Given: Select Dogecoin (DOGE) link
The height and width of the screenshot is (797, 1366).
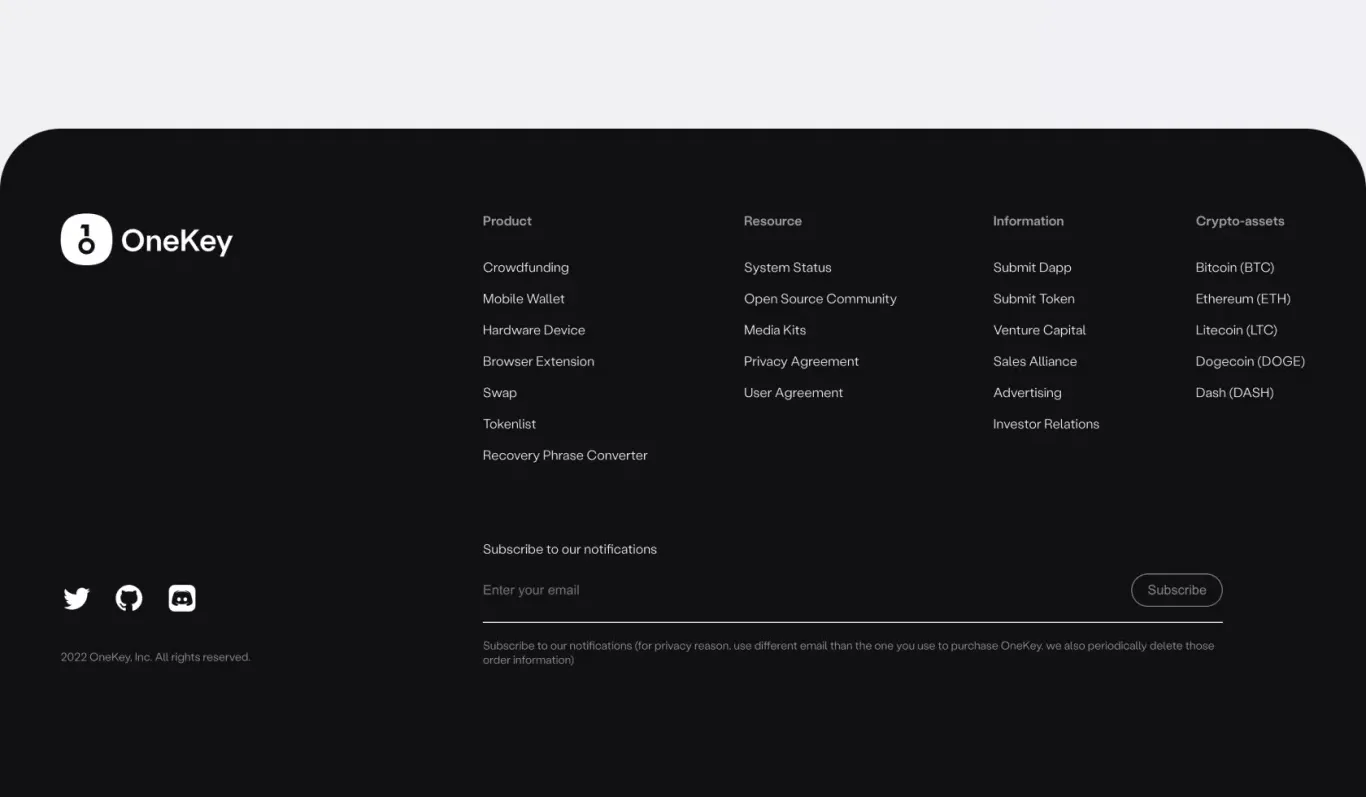Looking at the screenshot, I should pyautogui.click(x=1250, y=361).
